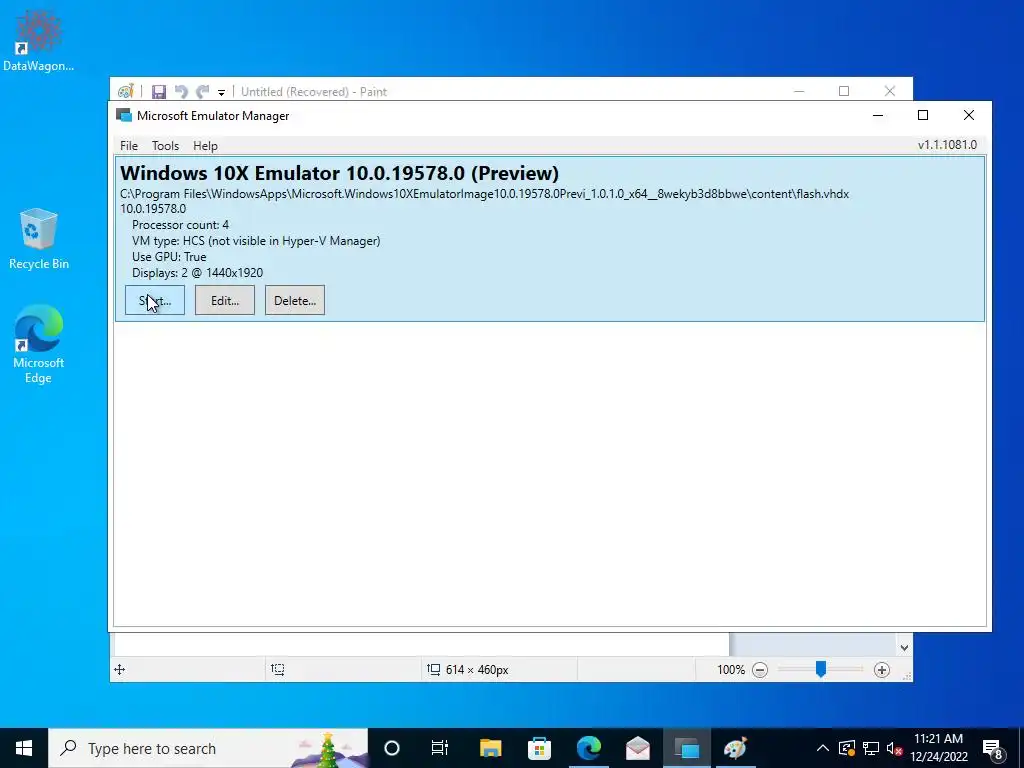The image size is (1024, 768).
Task: Click the Emulator Manager title bar icon
Action: click(x=123, y=116)
